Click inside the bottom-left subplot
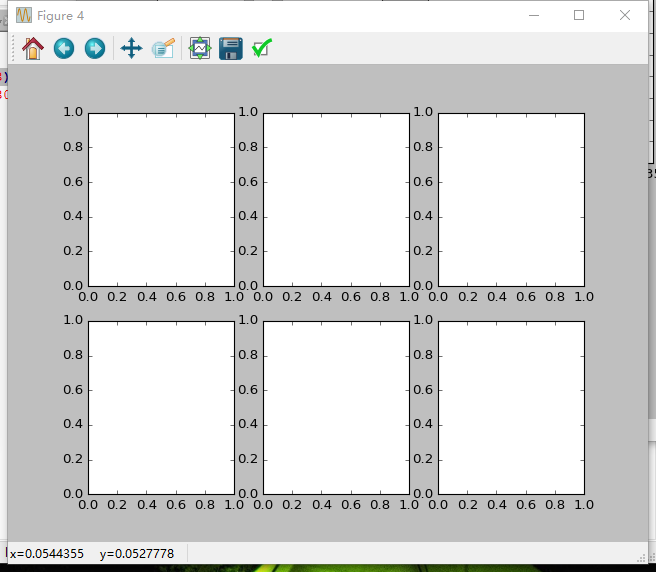The image size is (656, 572). point(161,408)
